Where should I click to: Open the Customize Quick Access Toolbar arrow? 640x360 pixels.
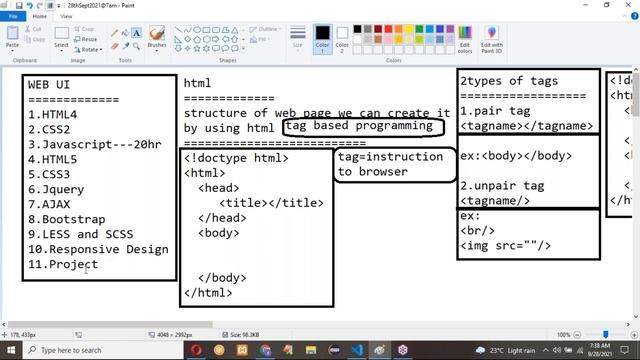pos(59,6)
